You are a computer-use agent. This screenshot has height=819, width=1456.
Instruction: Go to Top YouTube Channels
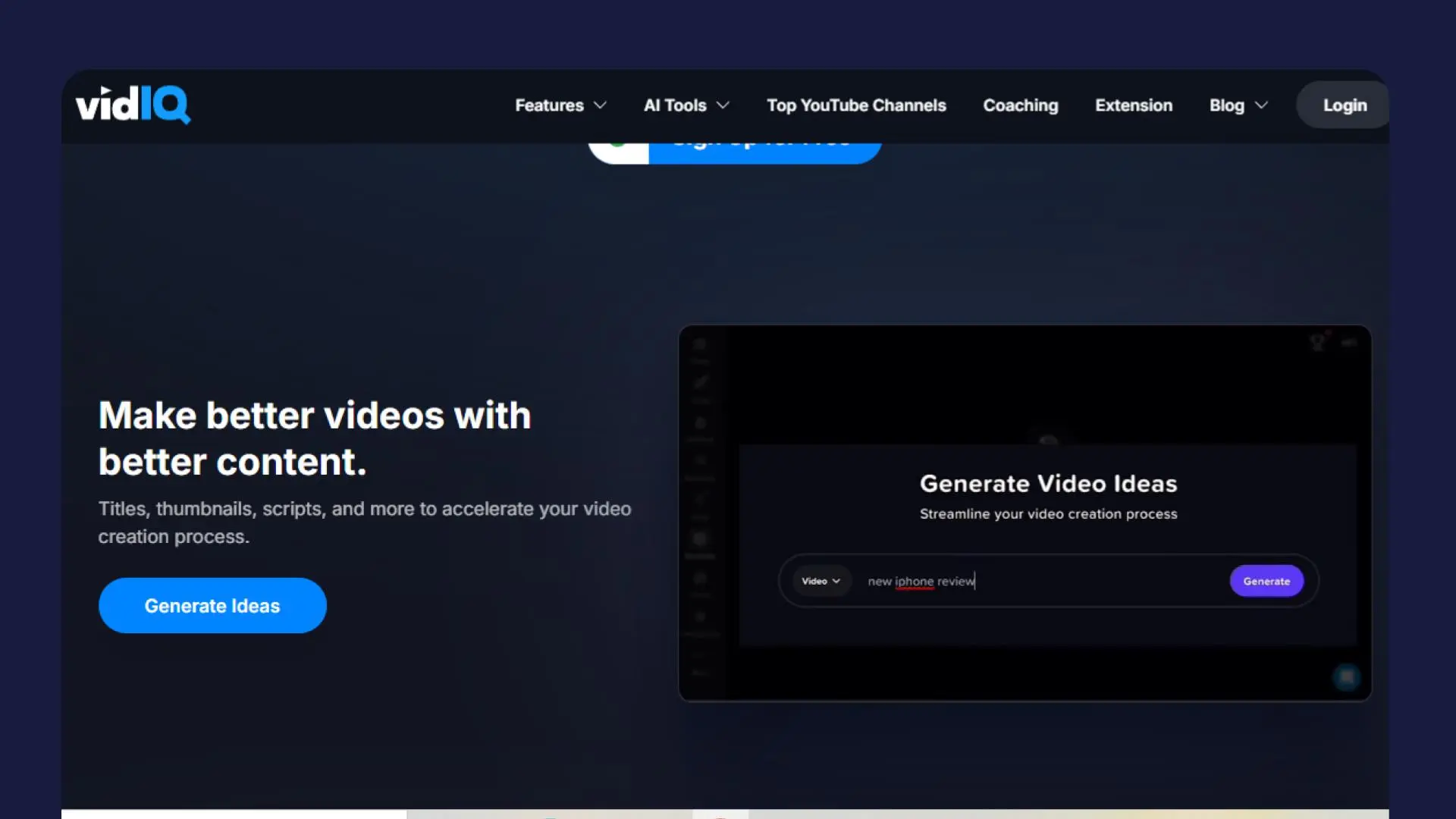tap(856, 105)
